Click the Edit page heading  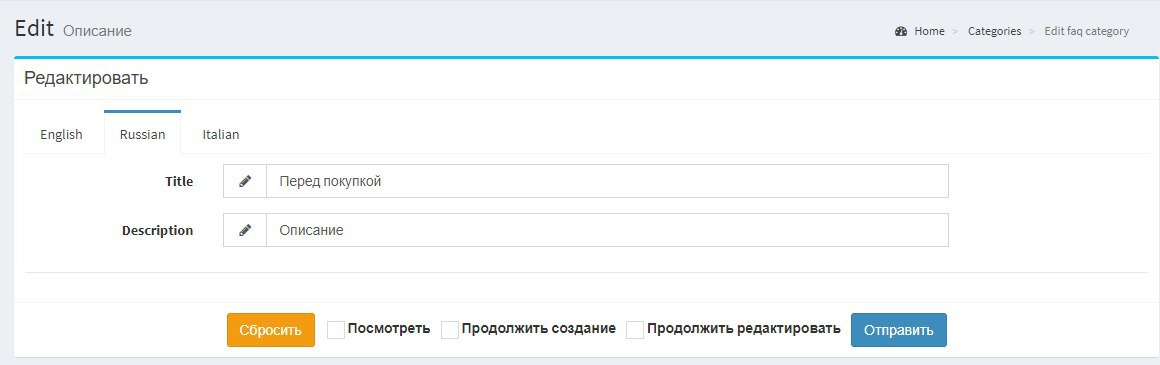(34, 28)
